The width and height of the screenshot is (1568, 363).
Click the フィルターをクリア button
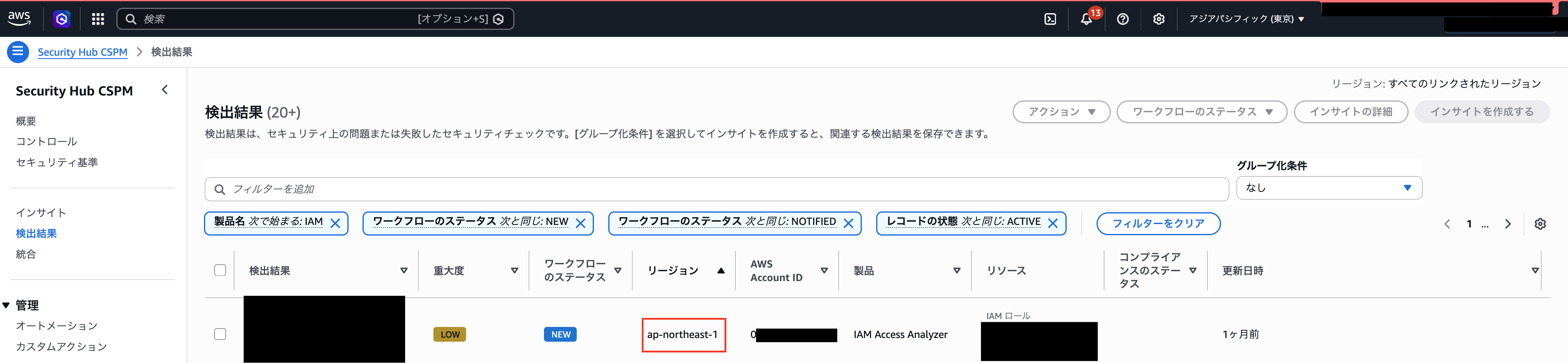(x=1158, y=224)
